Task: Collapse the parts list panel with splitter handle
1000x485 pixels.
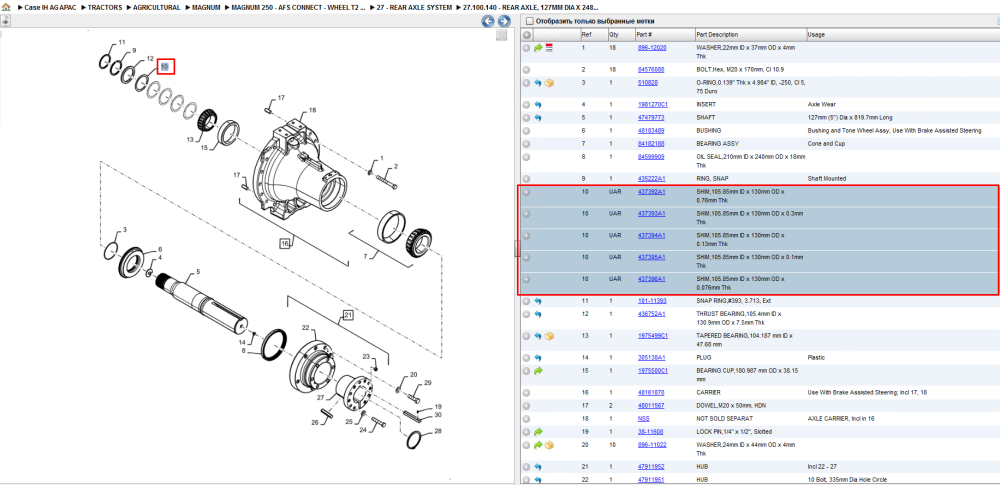Action: click(x=517, y=250)
